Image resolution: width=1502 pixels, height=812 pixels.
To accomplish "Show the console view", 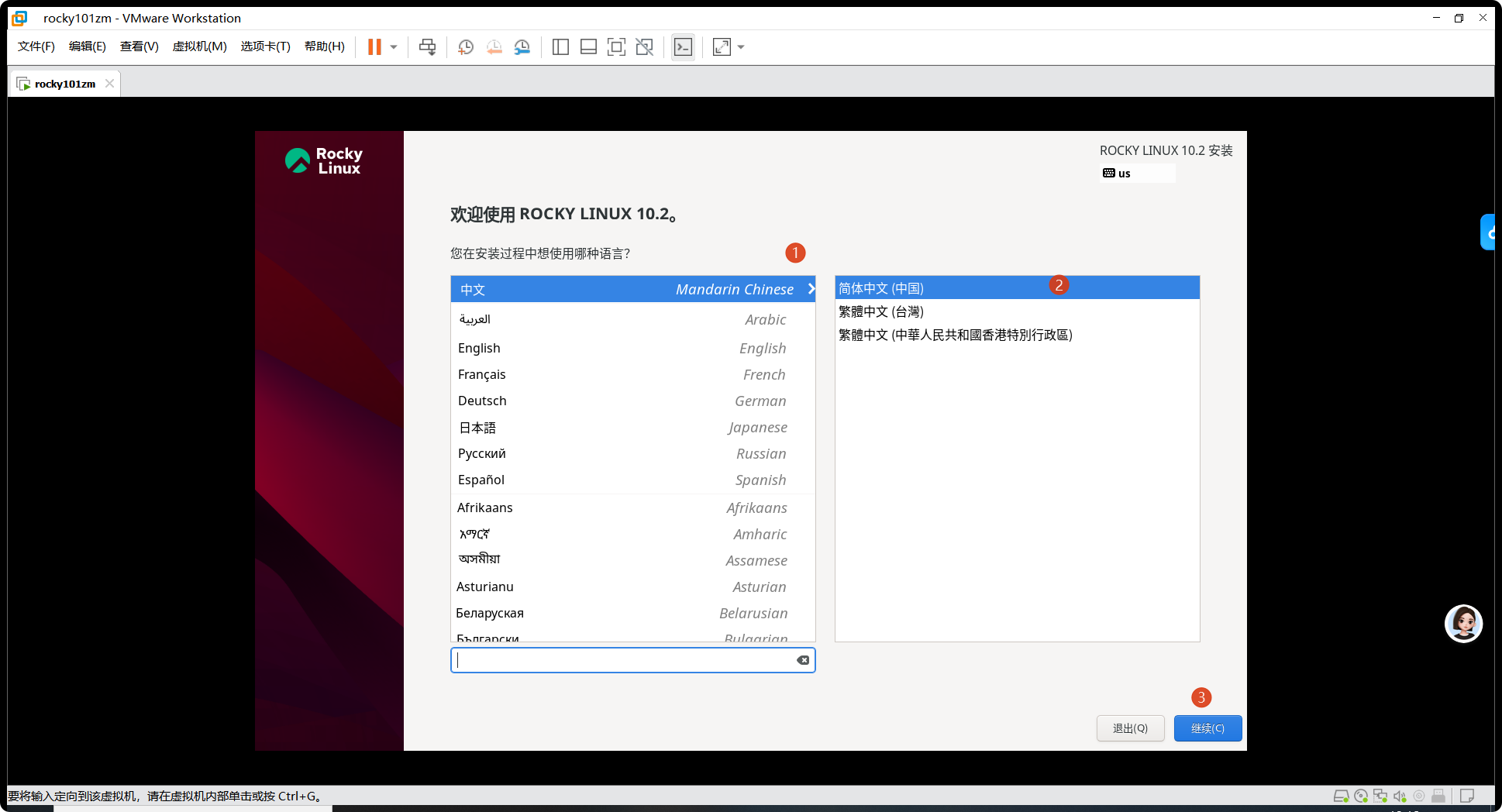I will 683,47.
